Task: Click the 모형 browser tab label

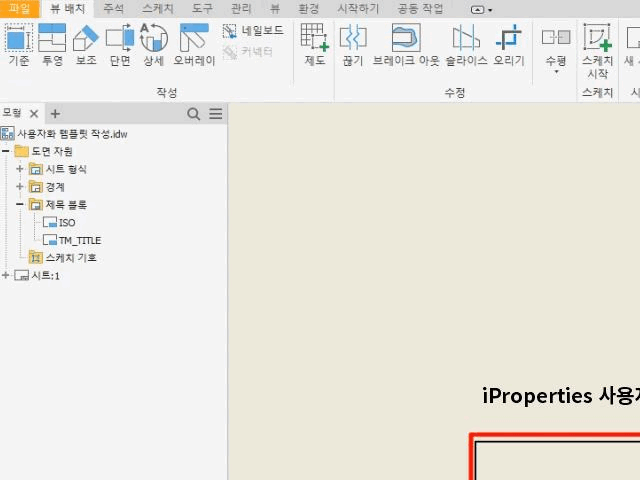Action: (x=12, y=113)
